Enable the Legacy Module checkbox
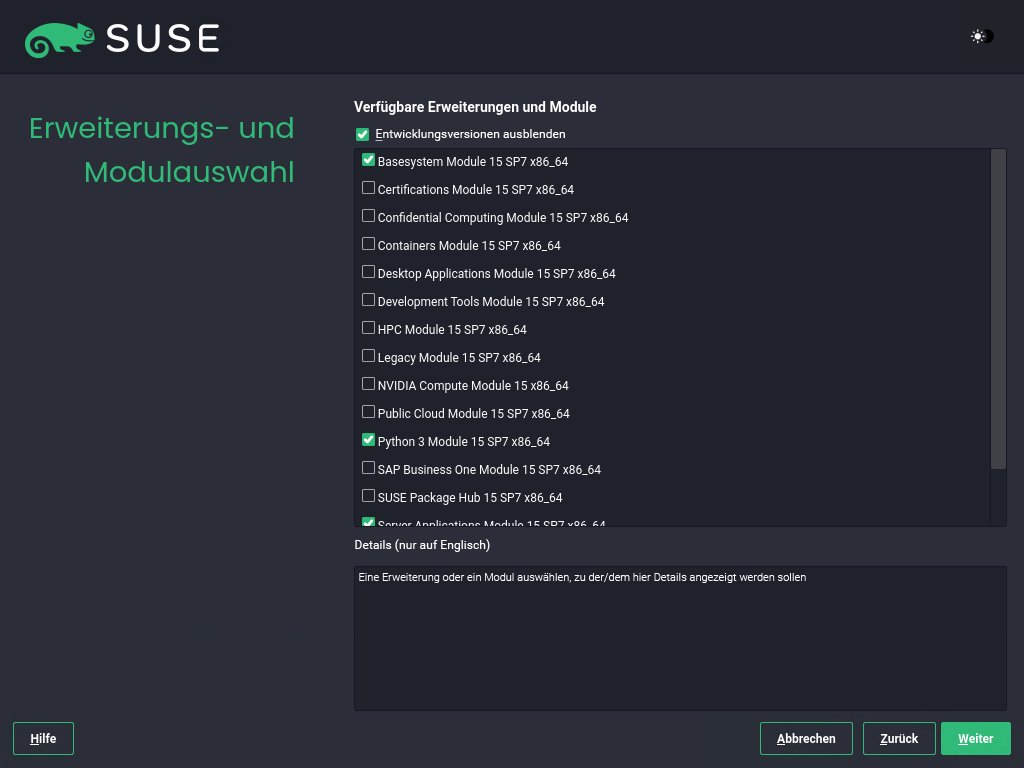This screenshot has height=768, width=1024. (x=368, y=357)
